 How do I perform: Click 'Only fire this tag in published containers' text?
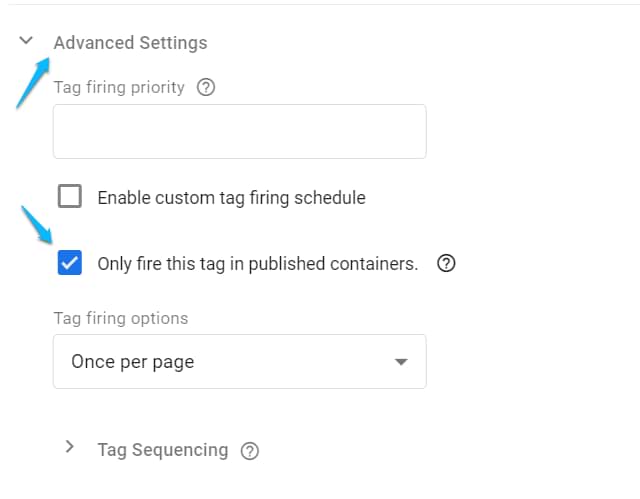pos(257,264)
